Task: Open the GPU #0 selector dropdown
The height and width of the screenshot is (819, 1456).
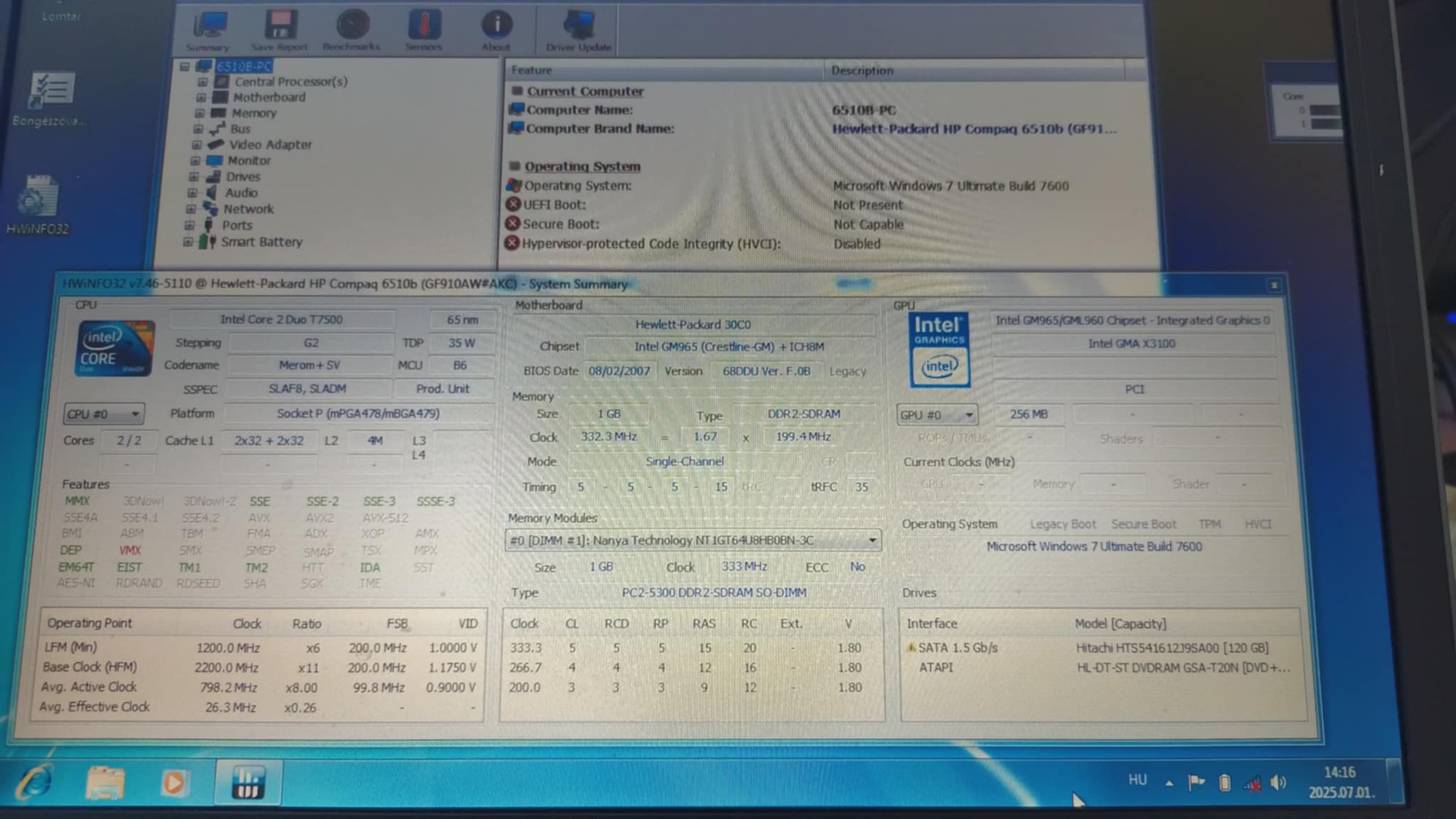Action: tap(936, 415)
